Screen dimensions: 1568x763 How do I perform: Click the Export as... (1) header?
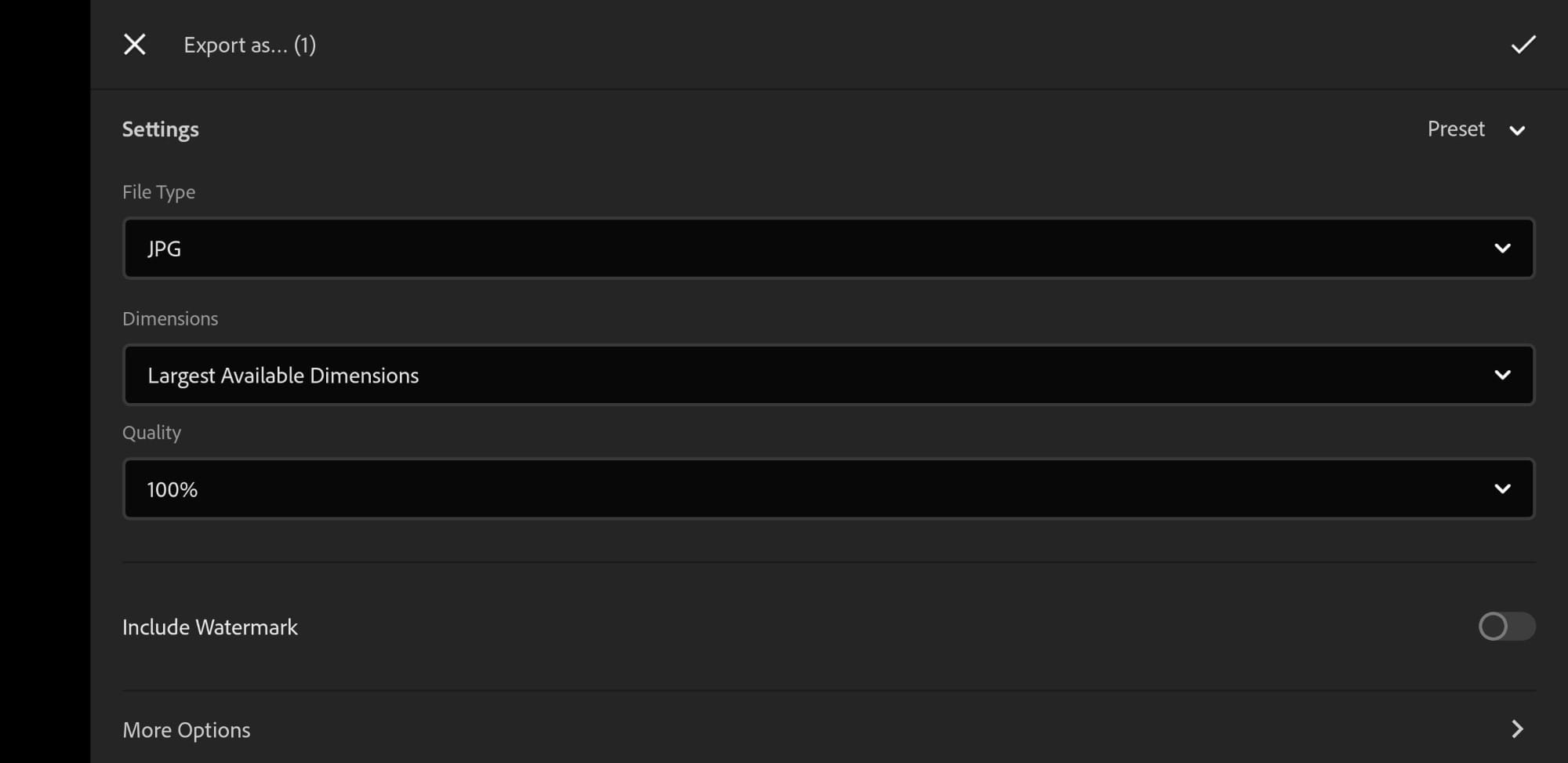(250, 45)
